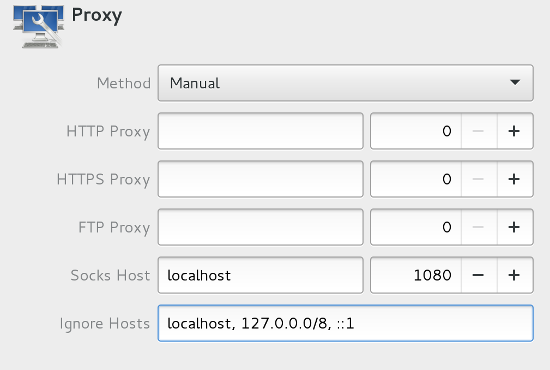
Task: Click the Socks port field showing 1080
Action: pyautogui.click(x=416, y=275)
